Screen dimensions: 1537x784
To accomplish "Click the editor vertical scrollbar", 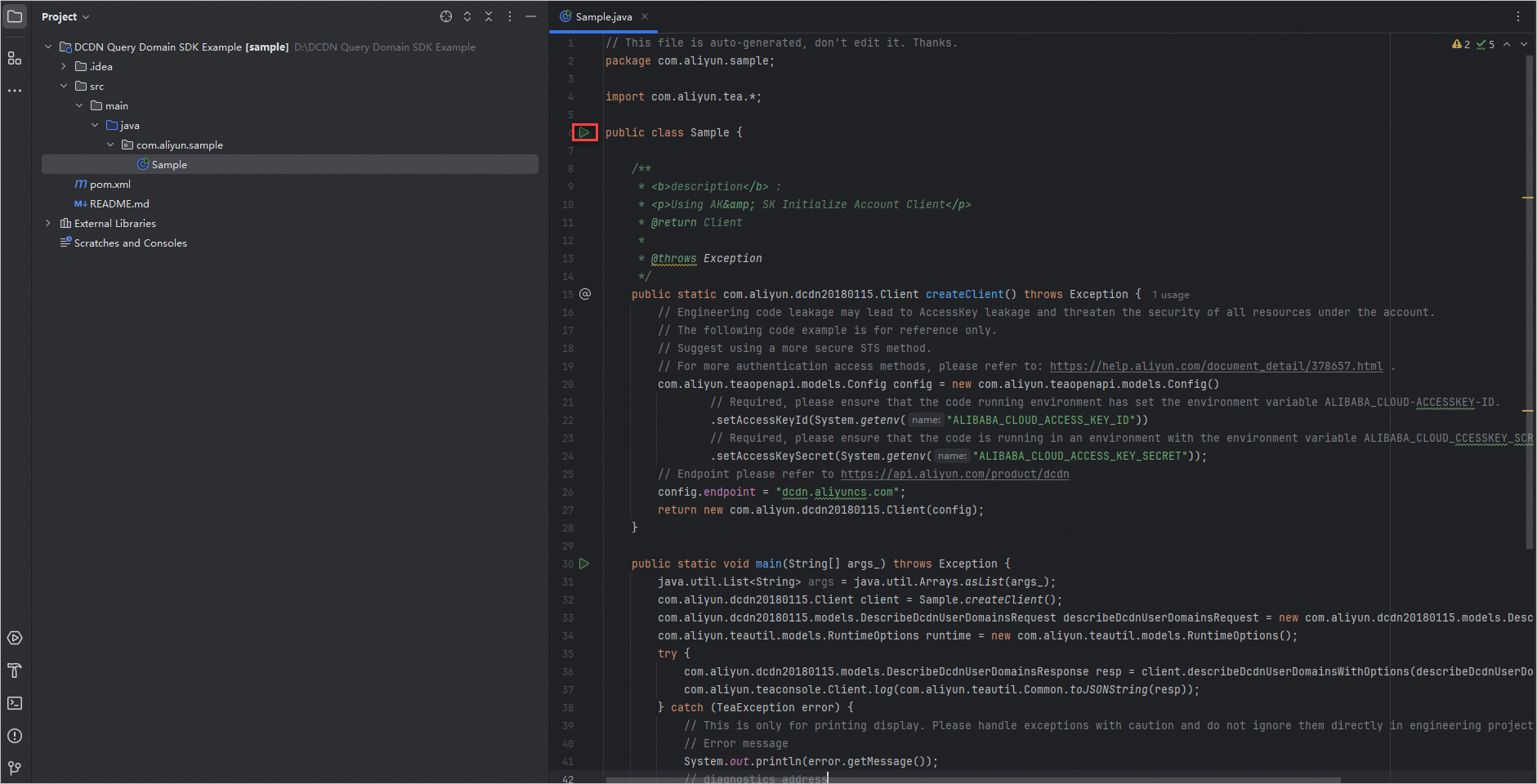I will coord(1529,302).
